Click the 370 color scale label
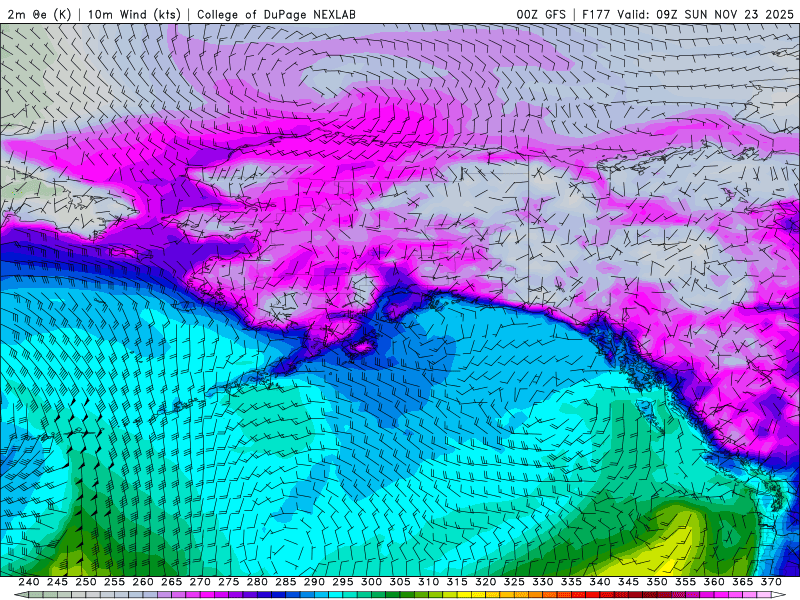This screenshot has width=800, height=600. (x=771, y=582)
